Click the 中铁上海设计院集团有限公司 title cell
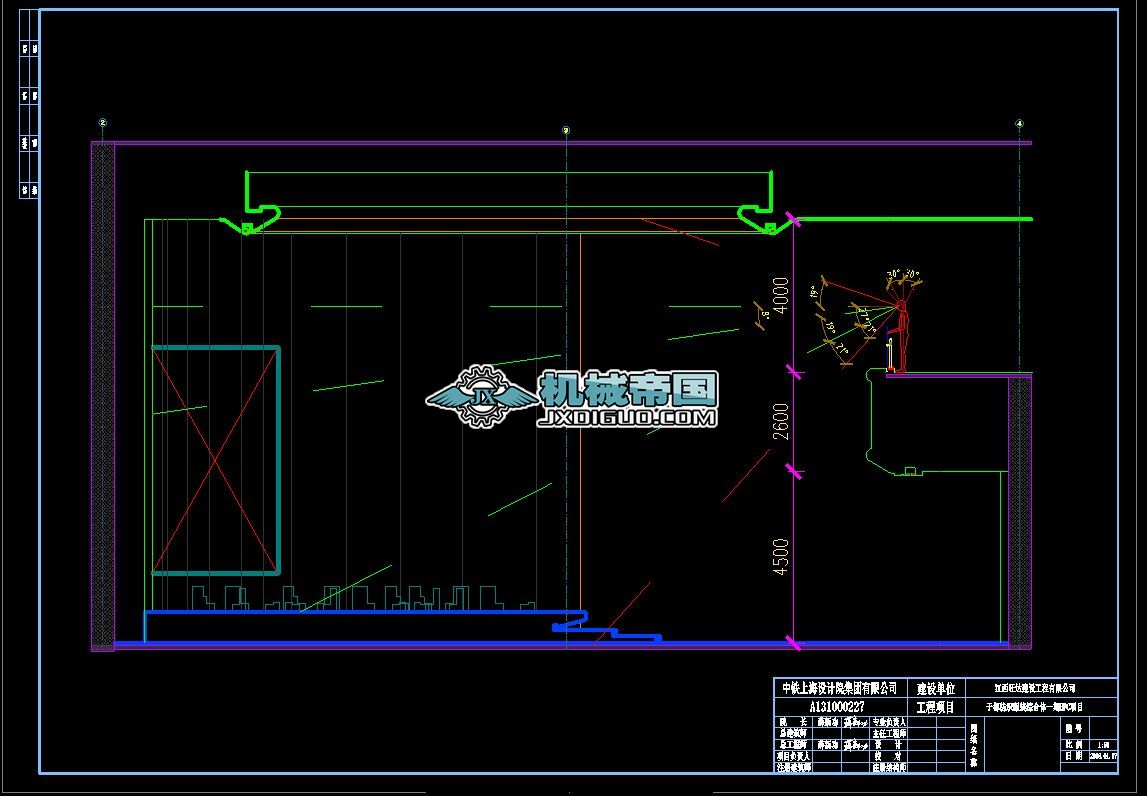The image size is (1147, 796). pyautogui.click(x=840, y=688)
